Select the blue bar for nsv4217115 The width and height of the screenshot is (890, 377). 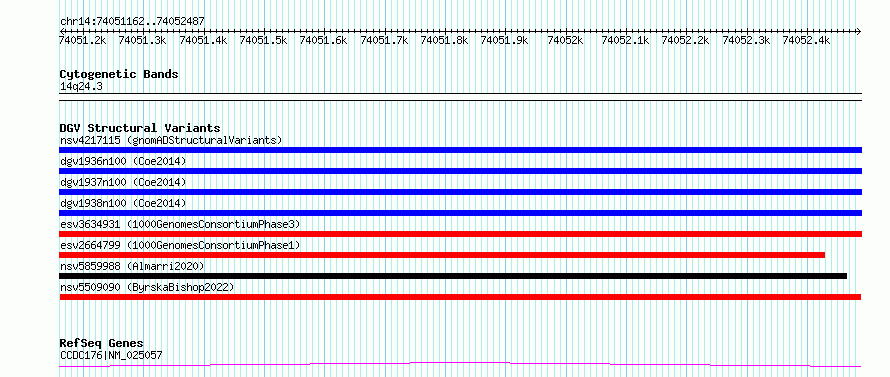click(460, 150)
